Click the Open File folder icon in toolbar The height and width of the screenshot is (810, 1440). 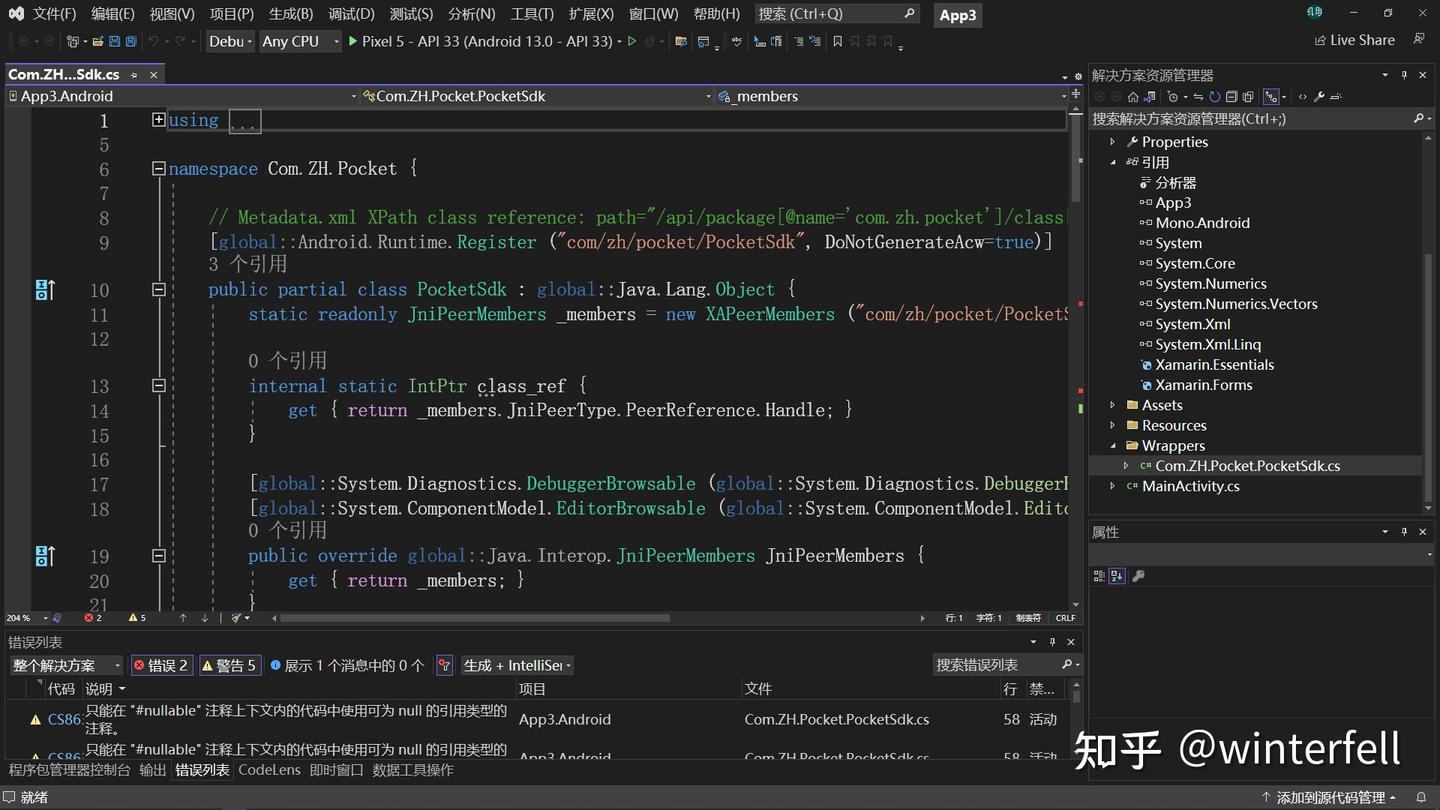(x=98, y=42)
